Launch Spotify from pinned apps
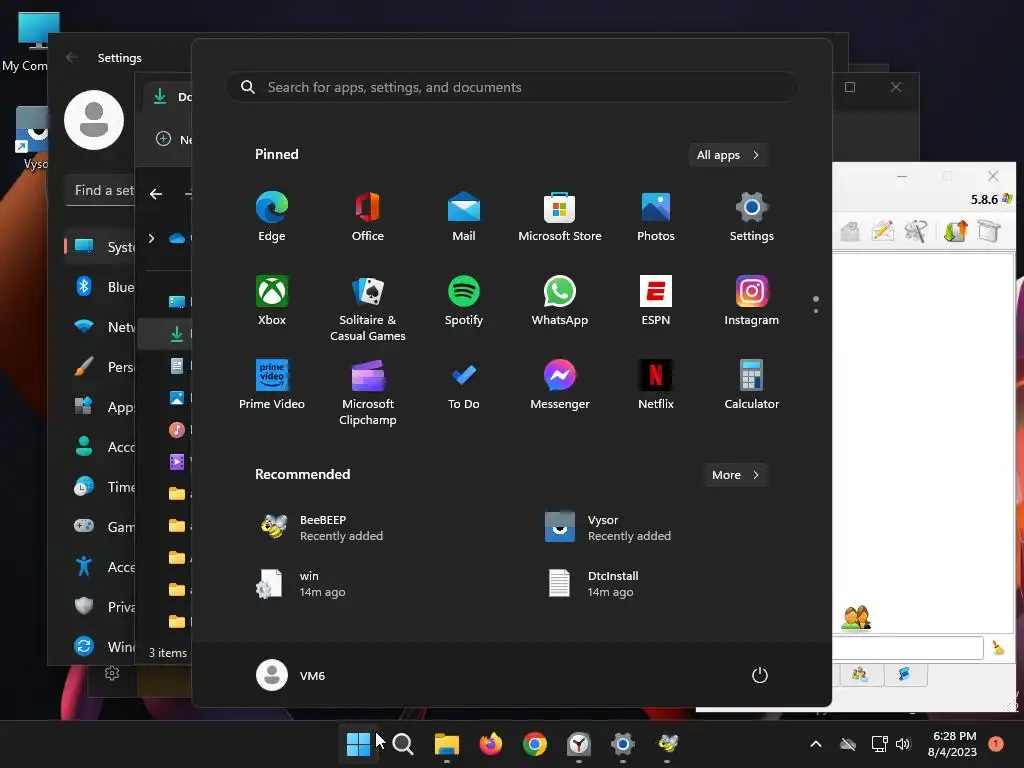Image resolution: width=1024 pixels, height=768 pixels. click(x=464, y=300)
